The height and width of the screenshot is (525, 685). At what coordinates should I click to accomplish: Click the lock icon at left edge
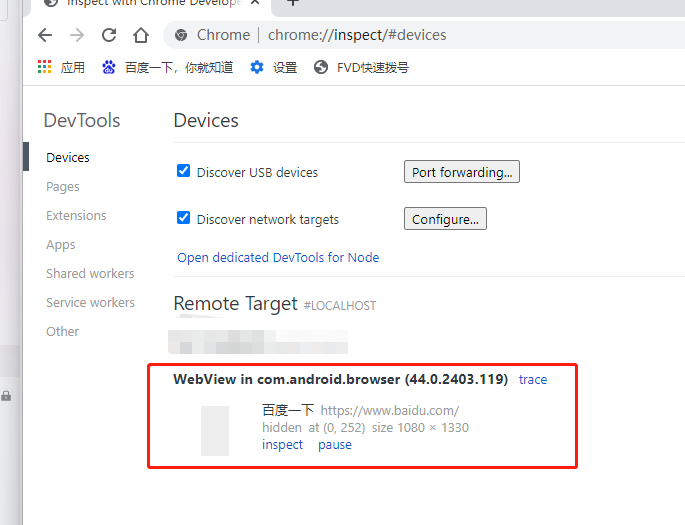[6, 396]
